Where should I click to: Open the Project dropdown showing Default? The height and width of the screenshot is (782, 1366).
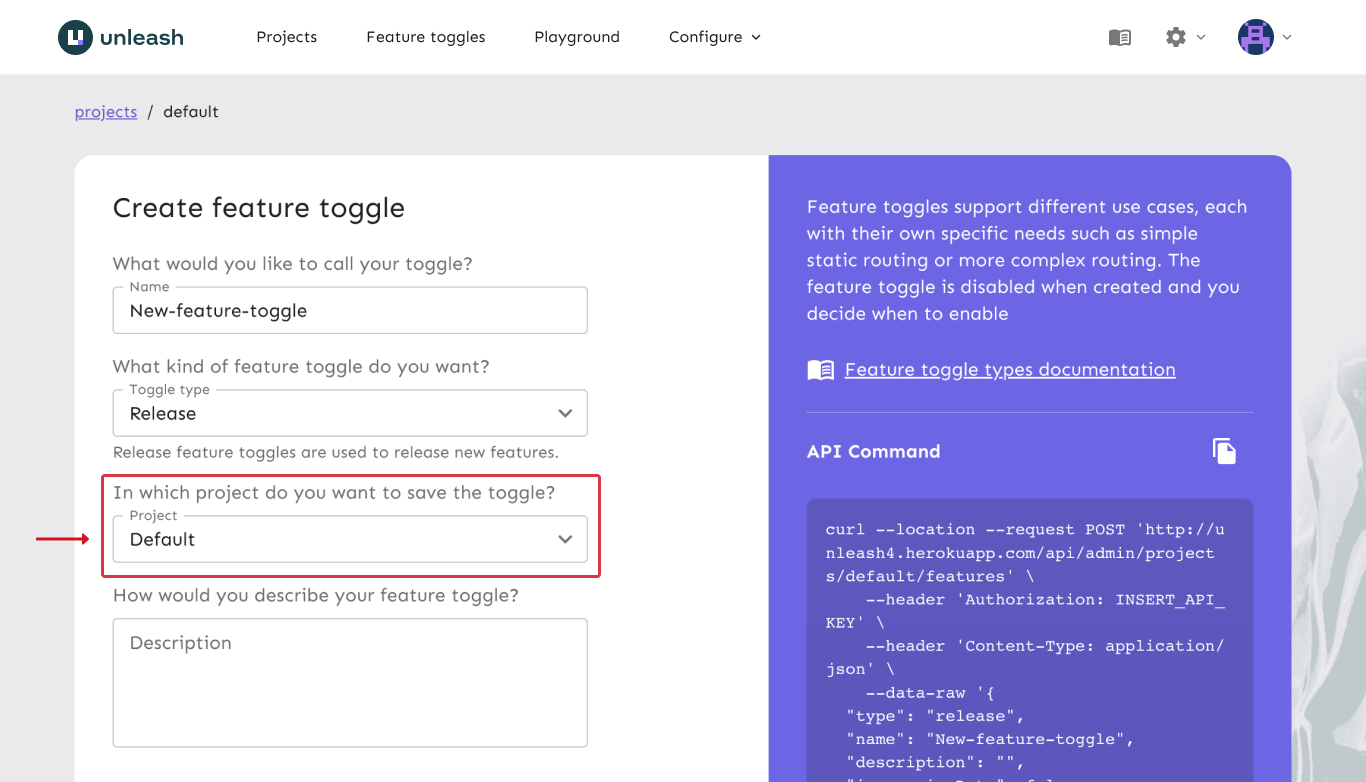click(349, 539)
